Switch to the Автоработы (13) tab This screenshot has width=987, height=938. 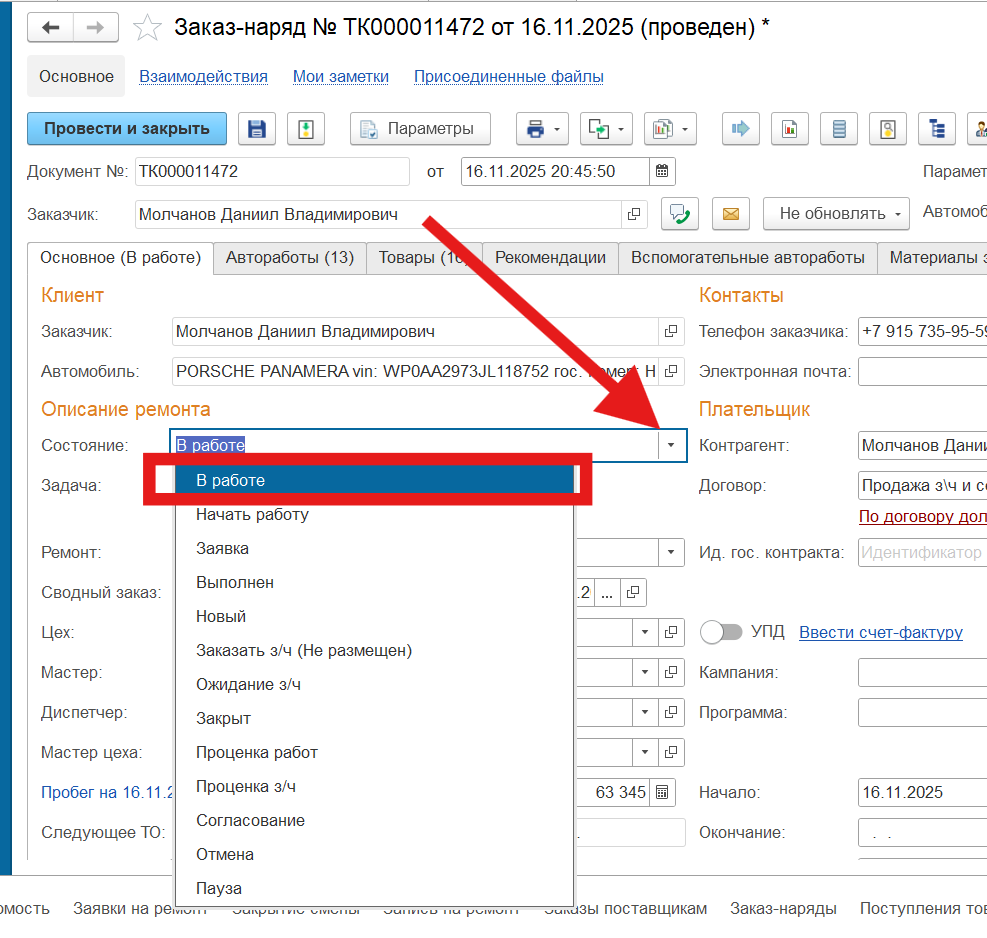(x=290, y=257)
